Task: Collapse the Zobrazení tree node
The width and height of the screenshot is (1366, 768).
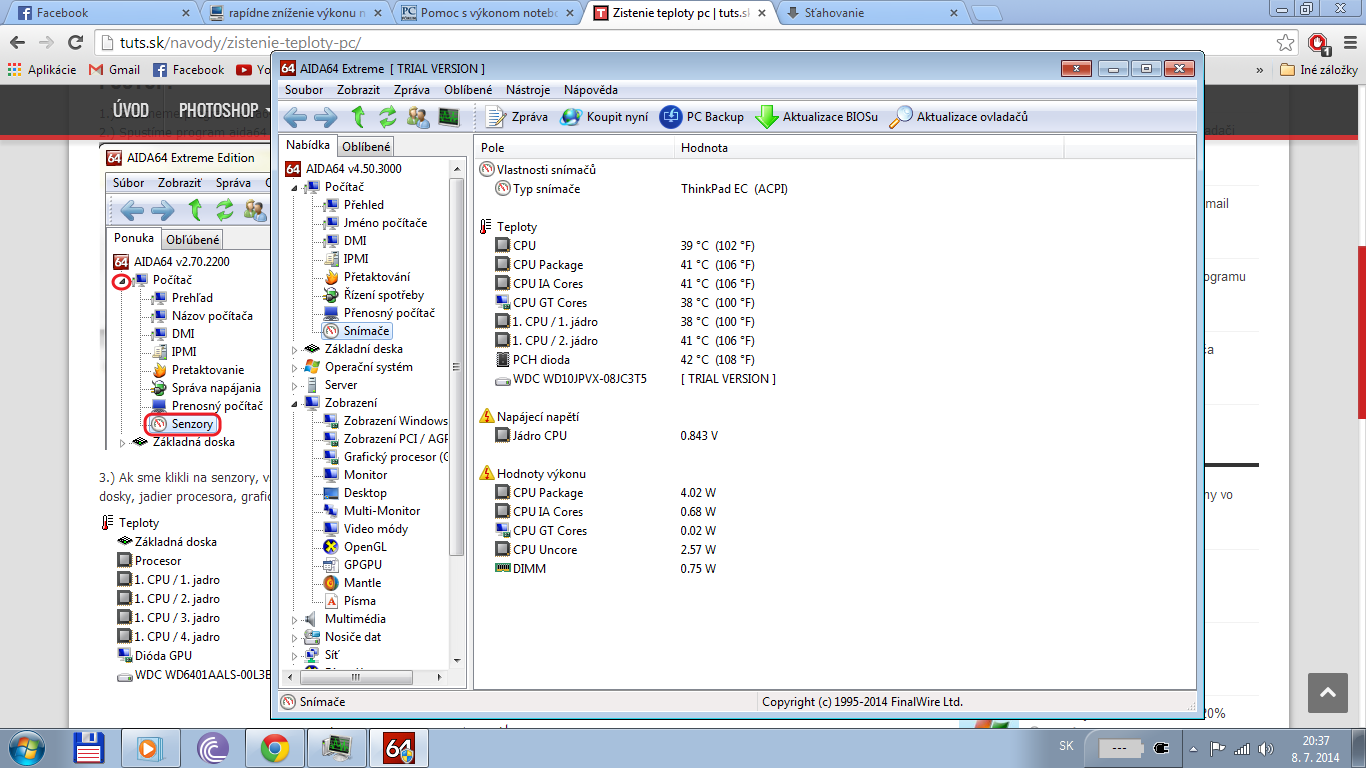Action: [x=295, y=403]
